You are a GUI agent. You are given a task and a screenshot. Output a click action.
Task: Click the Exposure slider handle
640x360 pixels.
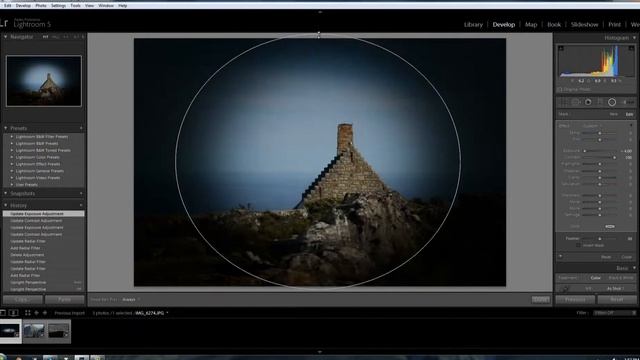point(584,151)
